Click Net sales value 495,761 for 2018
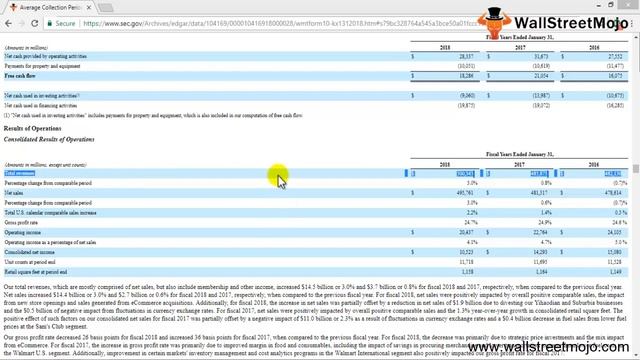The image size is (640, 360). coord(465,193)
